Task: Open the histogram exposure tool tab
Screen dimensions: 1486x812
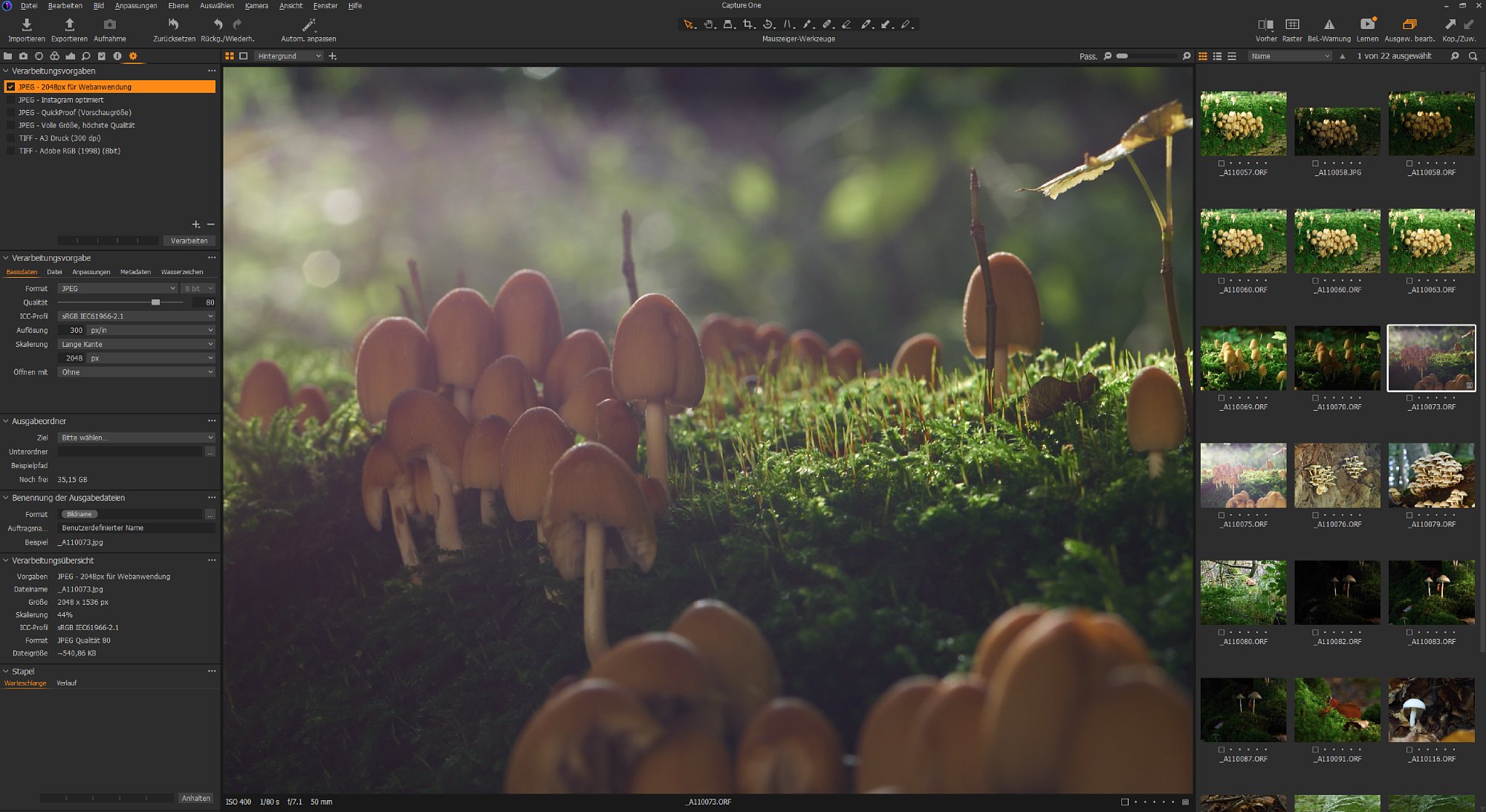Action: 70,56
